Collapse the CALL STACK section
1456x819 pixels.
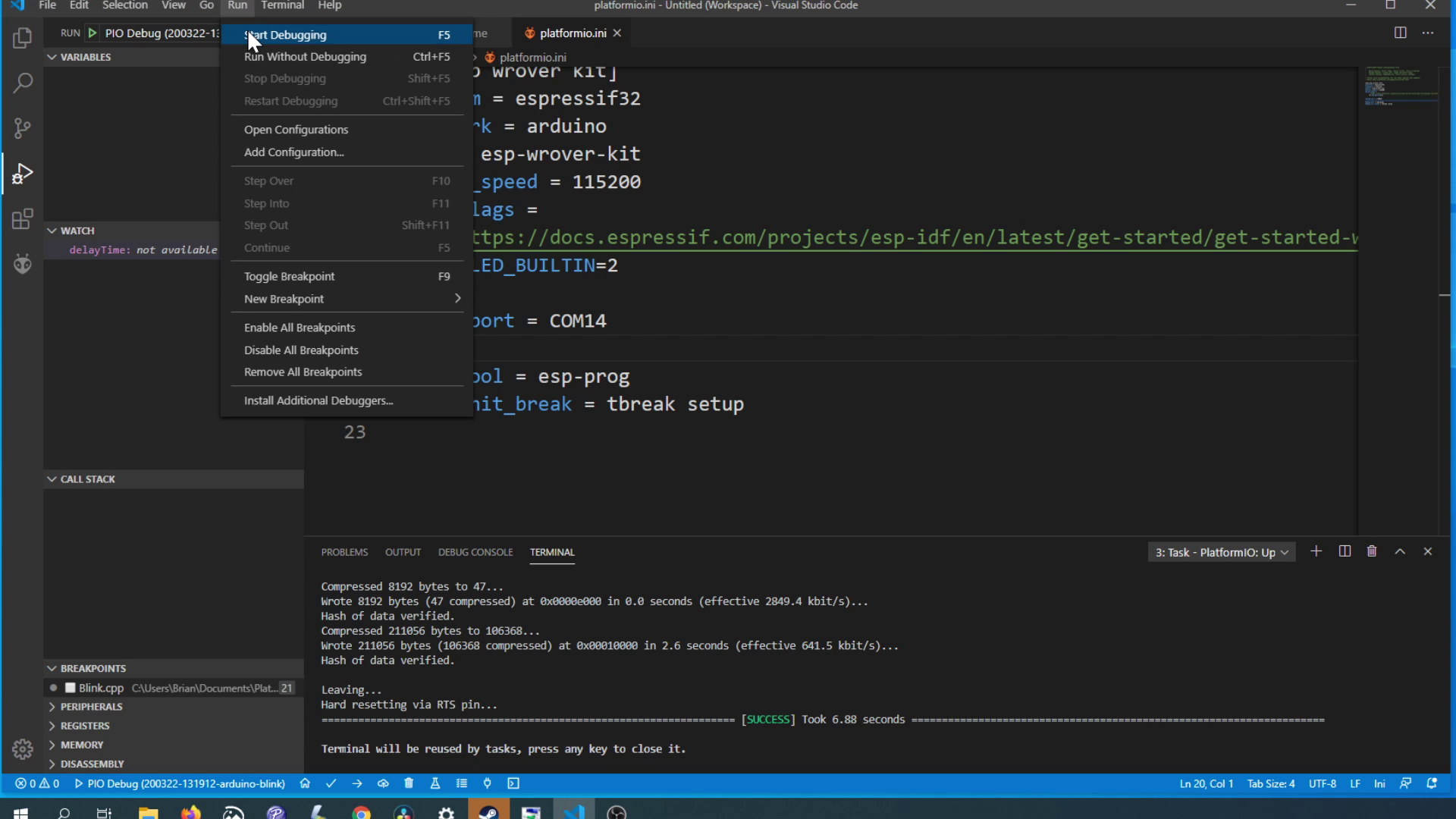174,479
